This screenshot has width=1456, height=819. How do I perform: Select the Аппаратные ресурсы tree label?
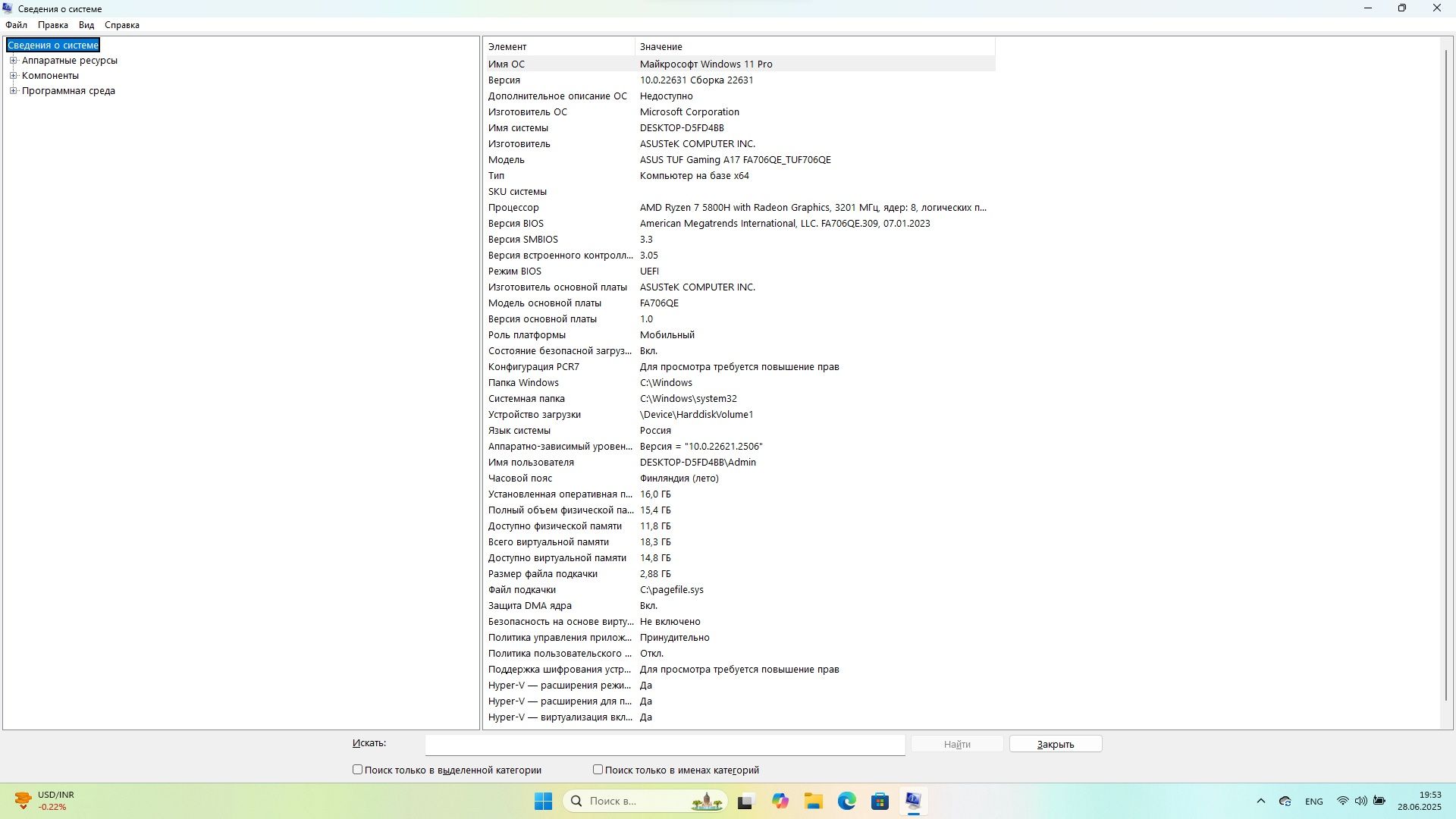click(70, 61)
